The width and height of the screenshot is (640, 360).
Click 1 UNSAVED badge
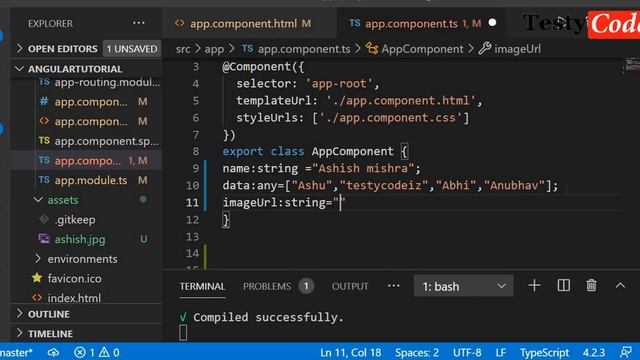coord(132,49)
